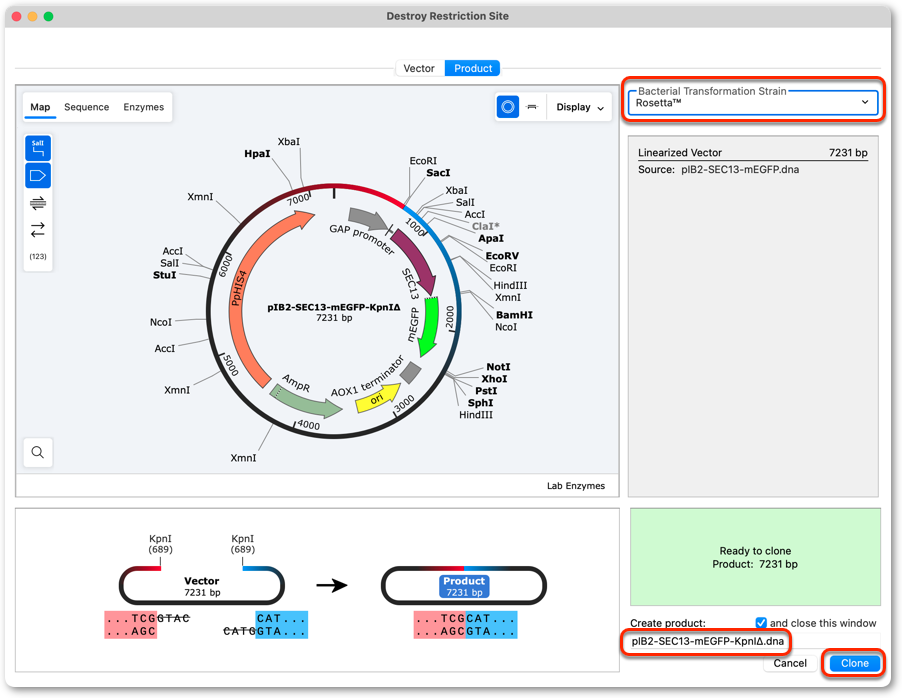Click the show primers double-arrow icon
Image resolution: width=902 pixels, height=698 pixels.
[x=38, y=203]
